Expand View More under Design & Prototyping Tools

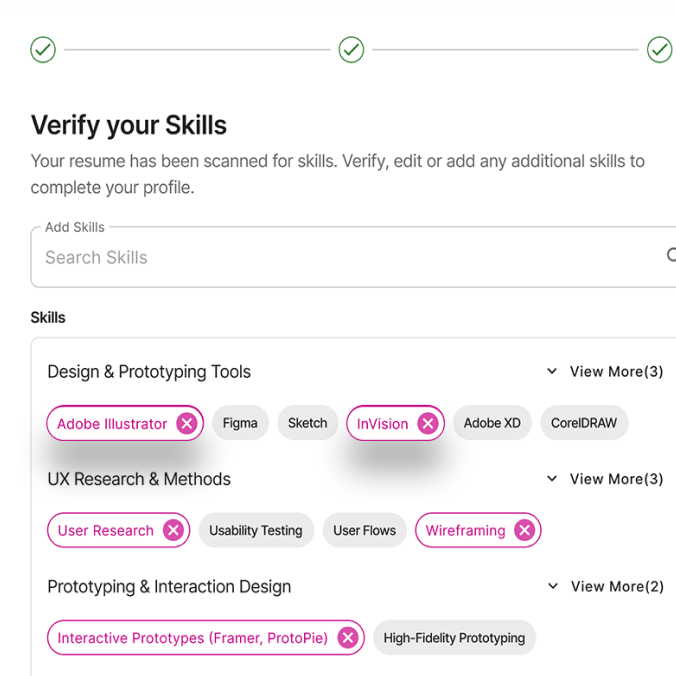point(605,372)
